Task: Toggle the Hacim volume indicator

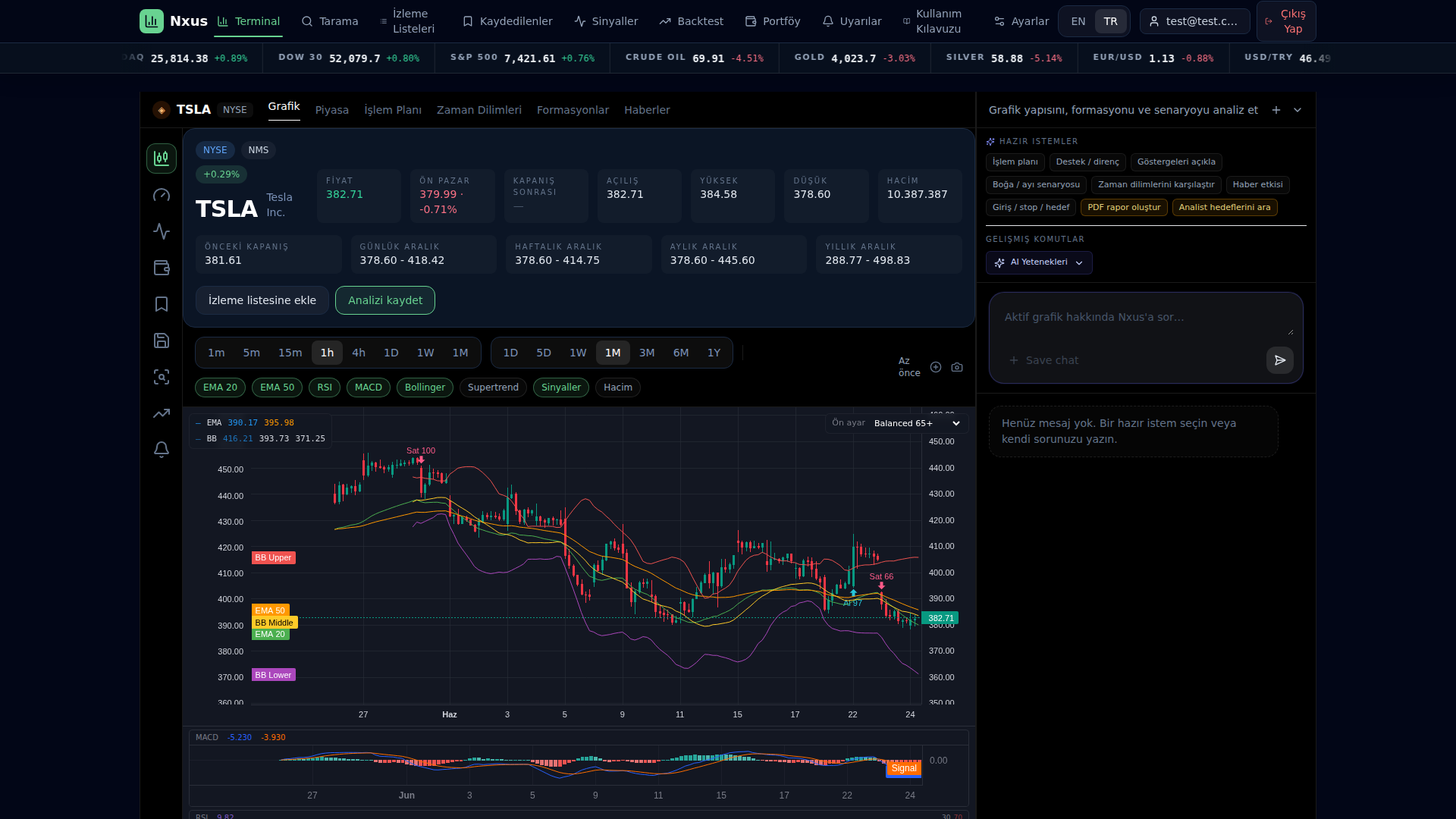Action: (x=618, y=388)
